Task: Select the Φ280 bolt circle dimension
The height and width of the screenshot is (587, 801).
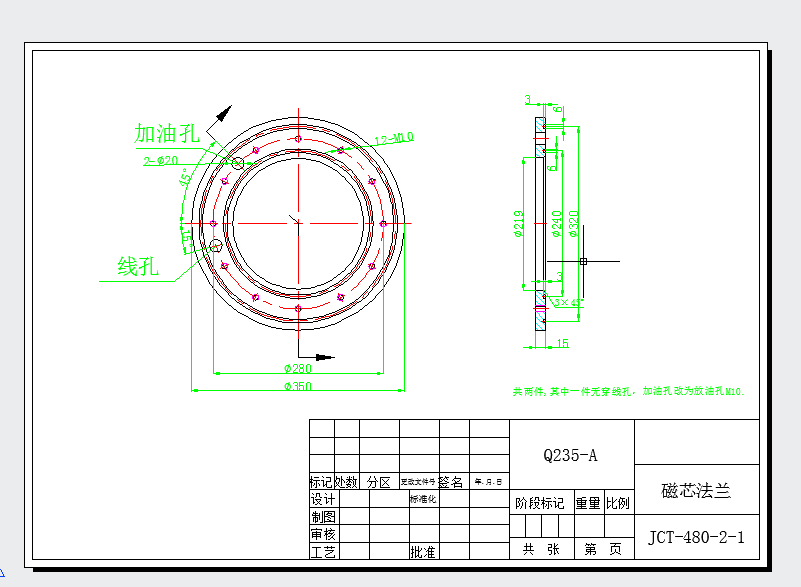Action: pyautogui.click(x=298, y=368)
